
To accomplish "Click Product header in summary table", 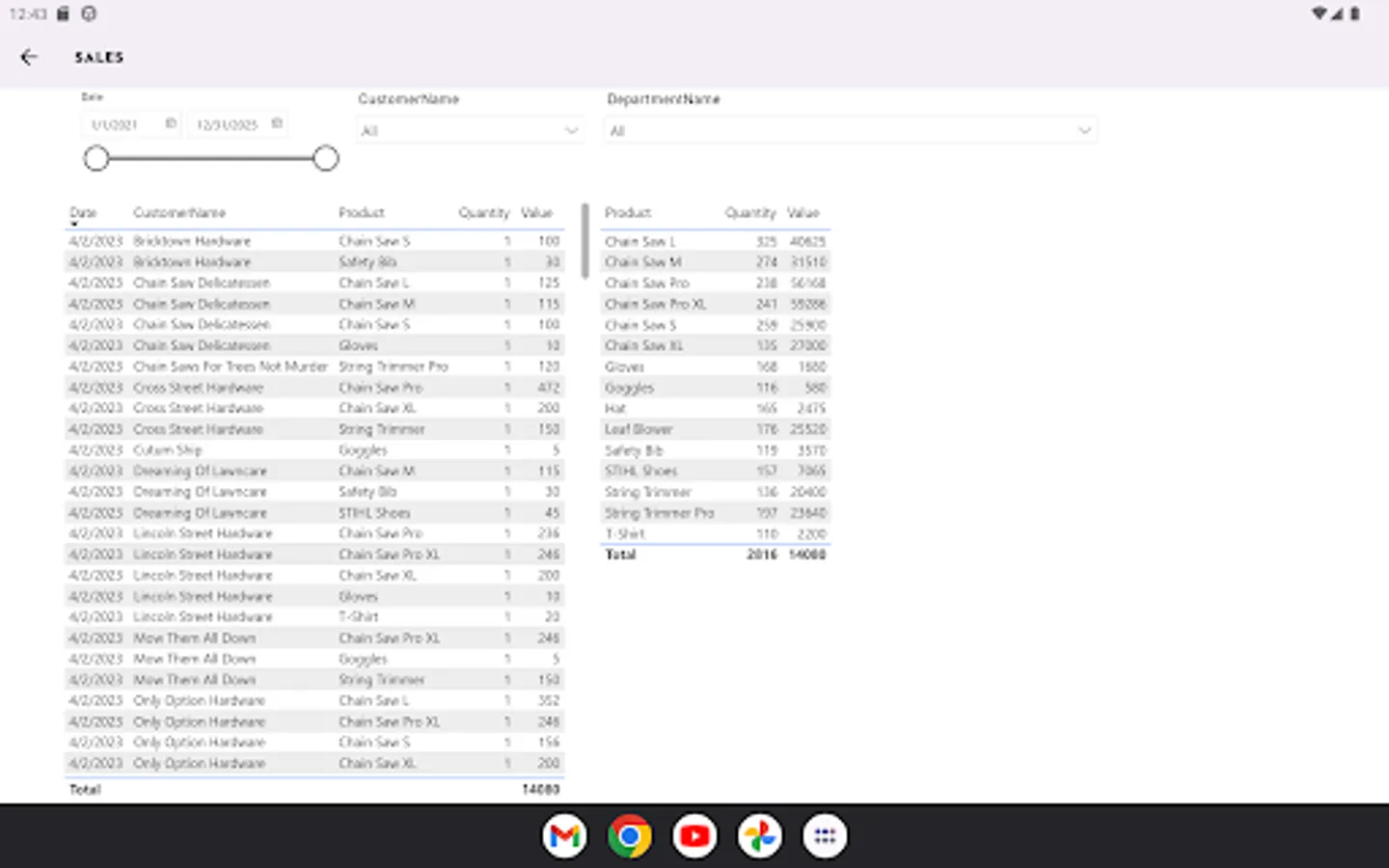I will pos(628,212).
